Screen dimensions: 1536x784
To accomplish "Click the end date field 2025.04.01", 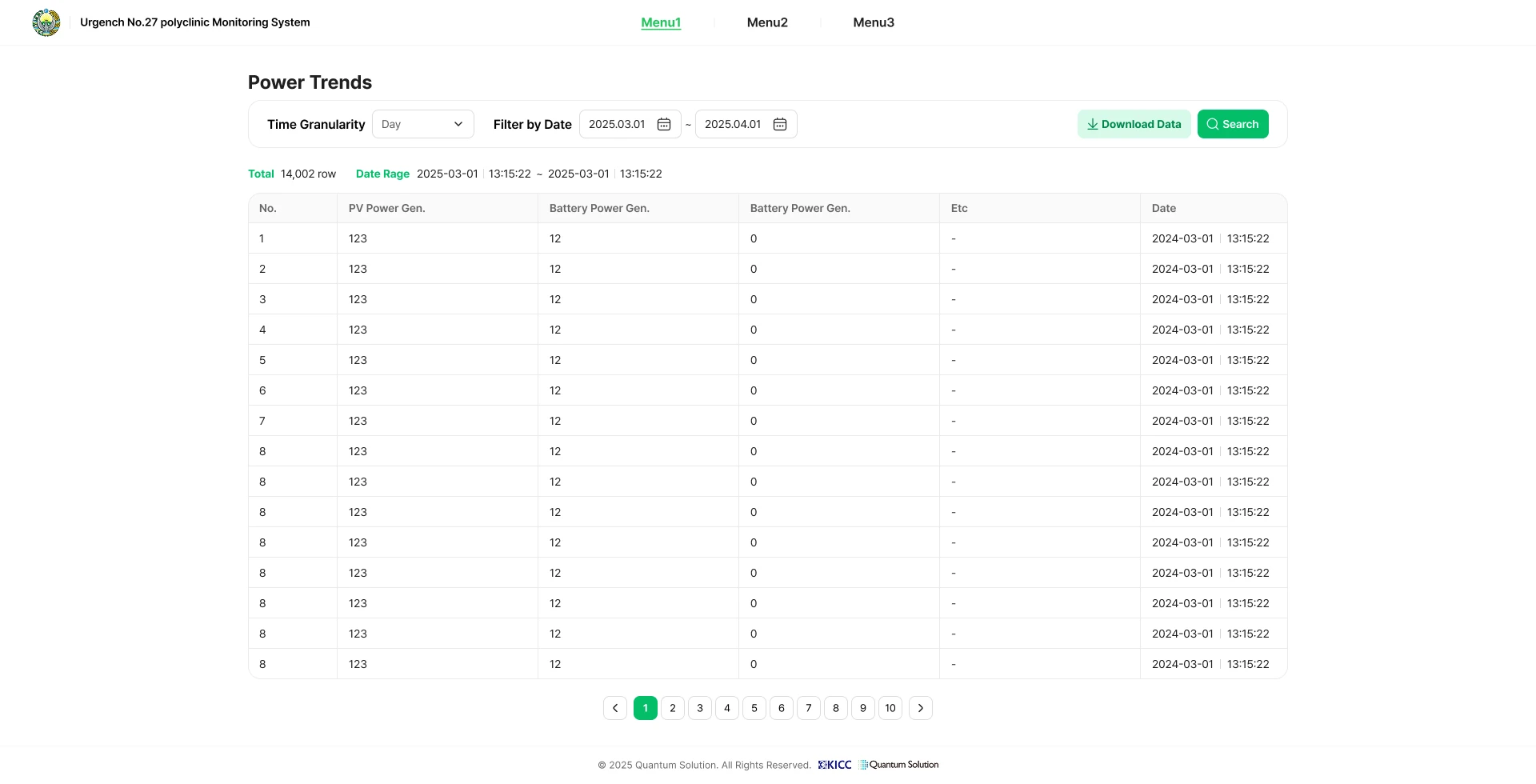I will tap(746, 124).
